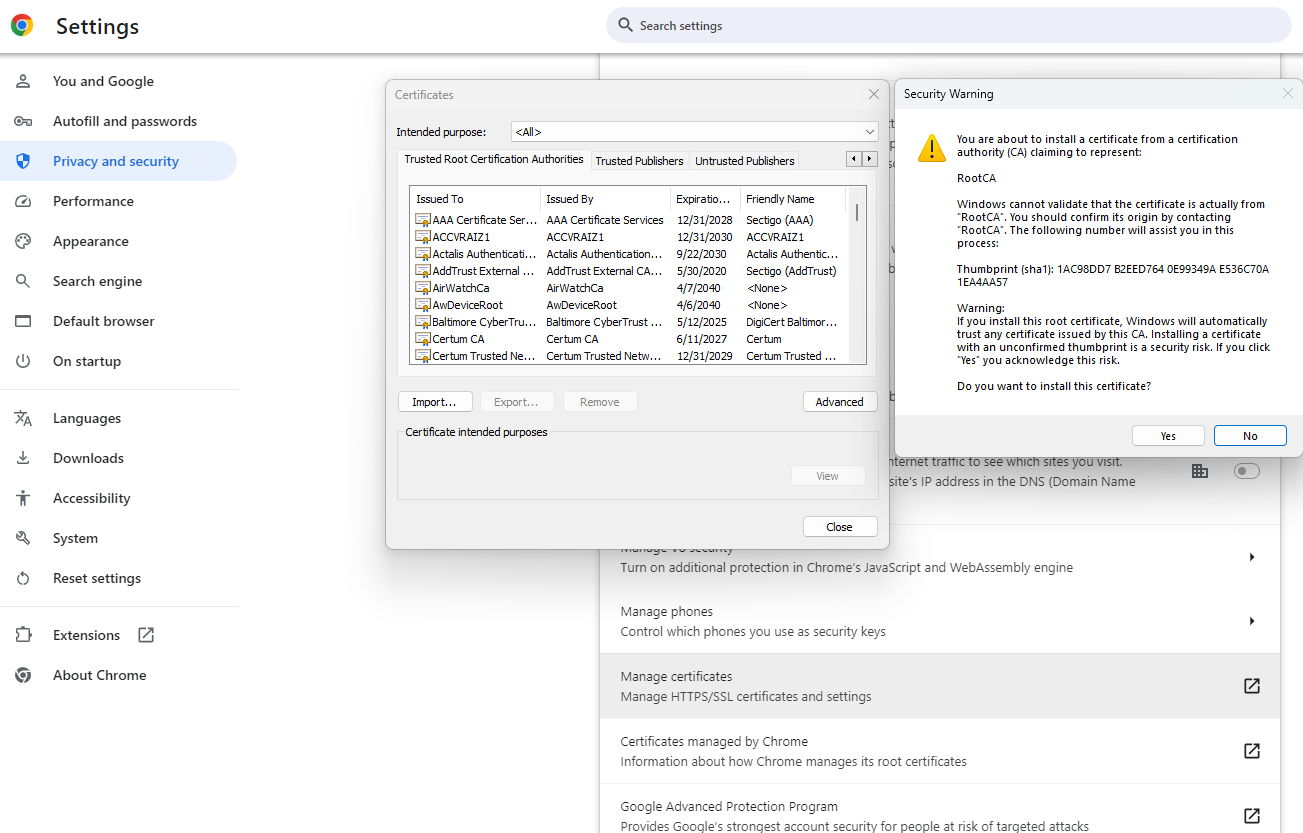Click the magnifier icon in Search settings
This screenshot has width=1303, height=833.
[625, 25]
